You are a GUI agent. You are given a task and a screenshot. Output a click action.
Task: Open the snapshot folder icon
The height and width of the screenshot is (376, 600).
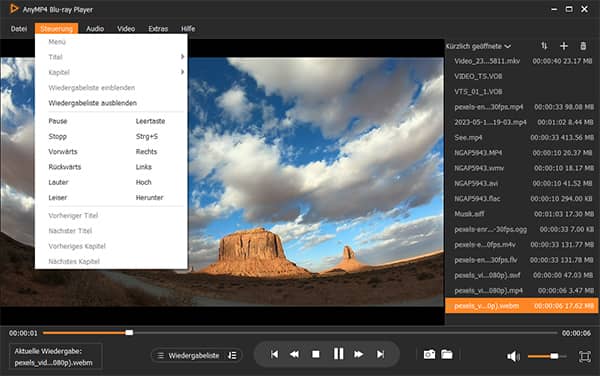point(447,354)
